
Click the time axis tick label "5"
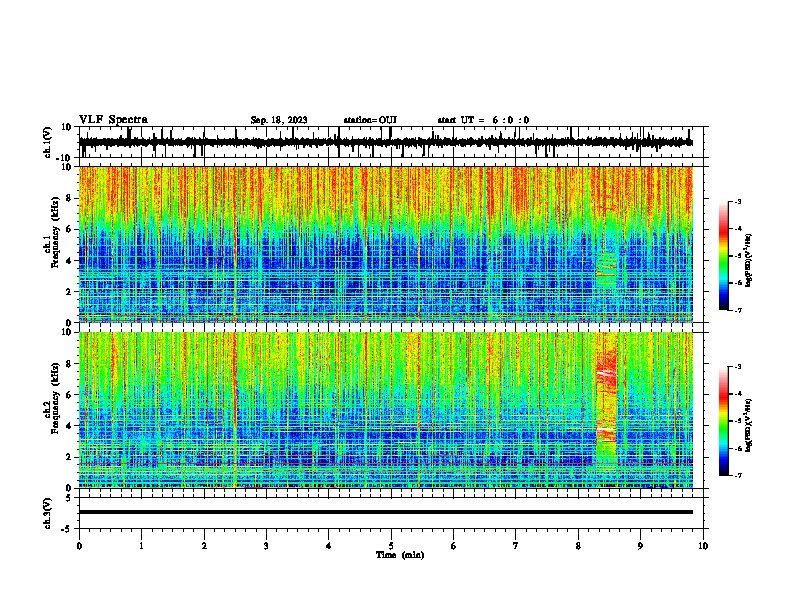tap(391, 546)
